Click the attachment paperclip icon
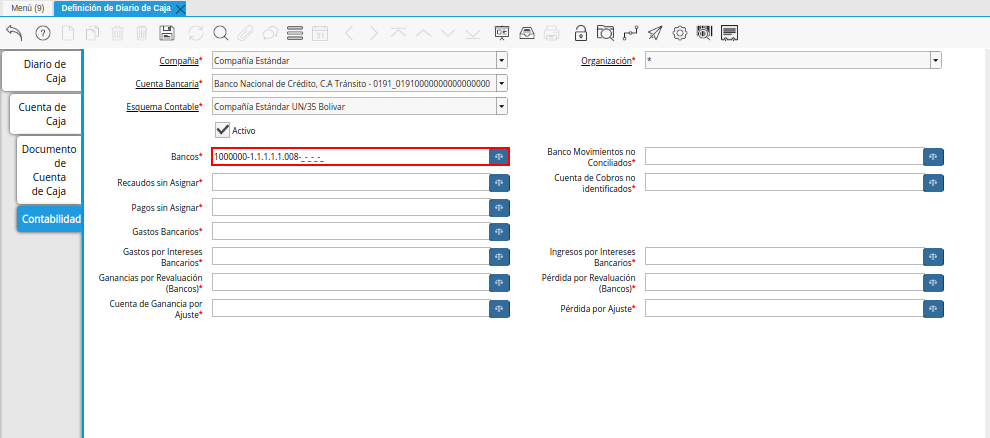The image size is (990, 438). (x=245, y=33)
